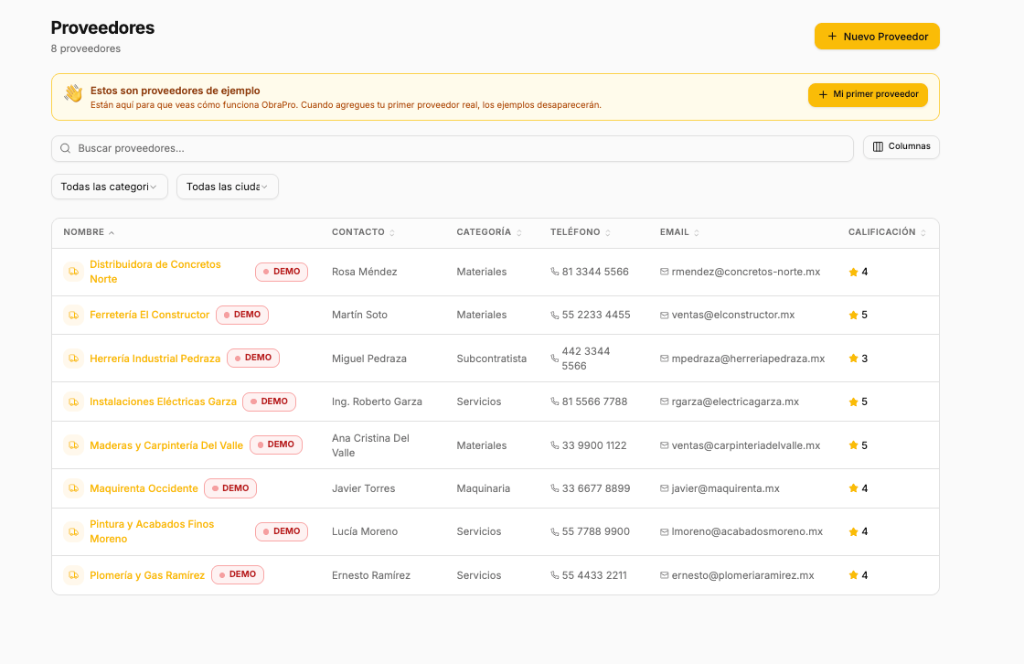
Task: Click the envelope icon next to javier@maquirenta.mx
Action: (664, 488)
